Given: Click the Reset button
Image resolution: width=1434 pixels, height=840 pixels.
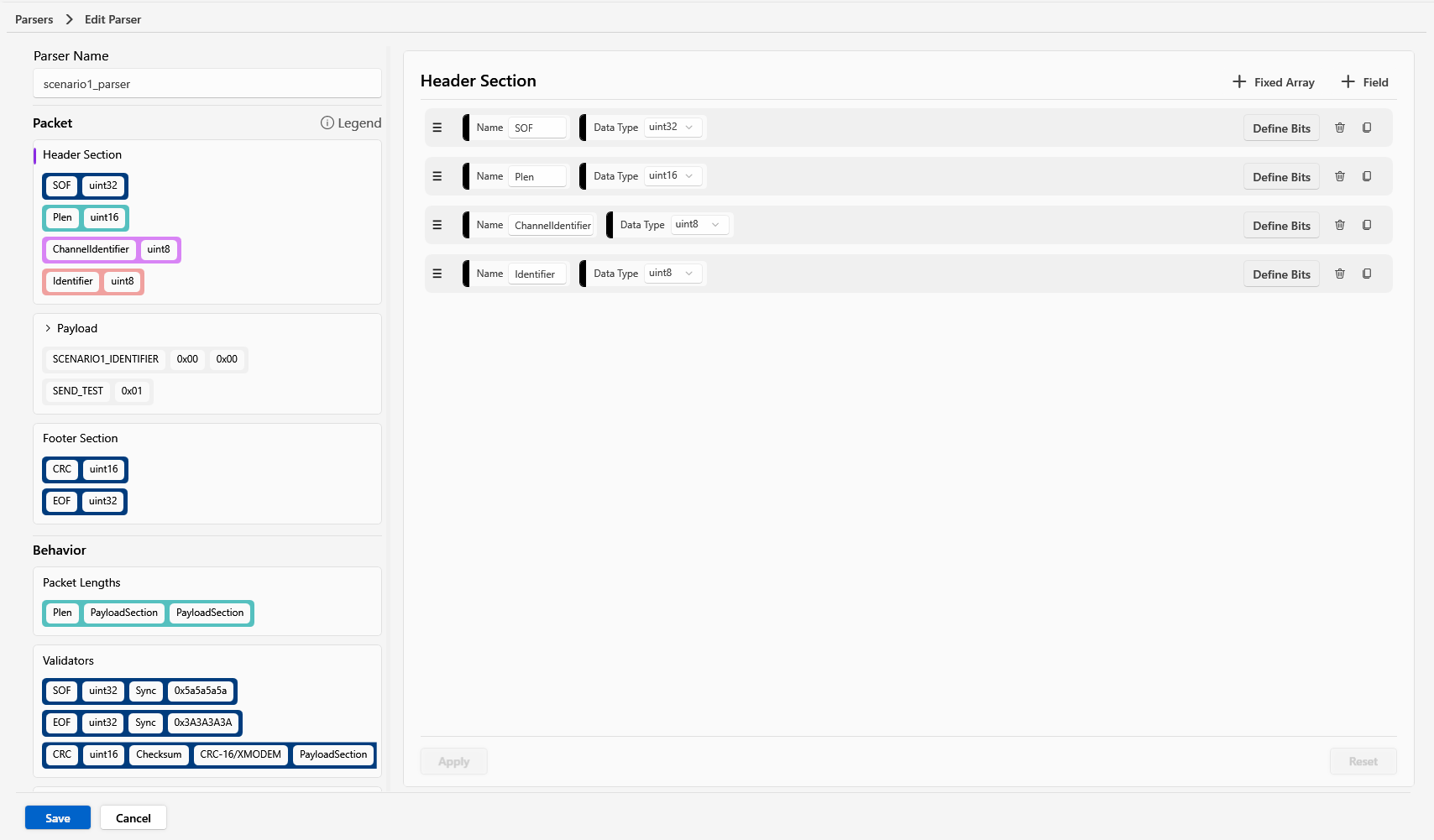Looking at the screenshot, I should 1363,761.
